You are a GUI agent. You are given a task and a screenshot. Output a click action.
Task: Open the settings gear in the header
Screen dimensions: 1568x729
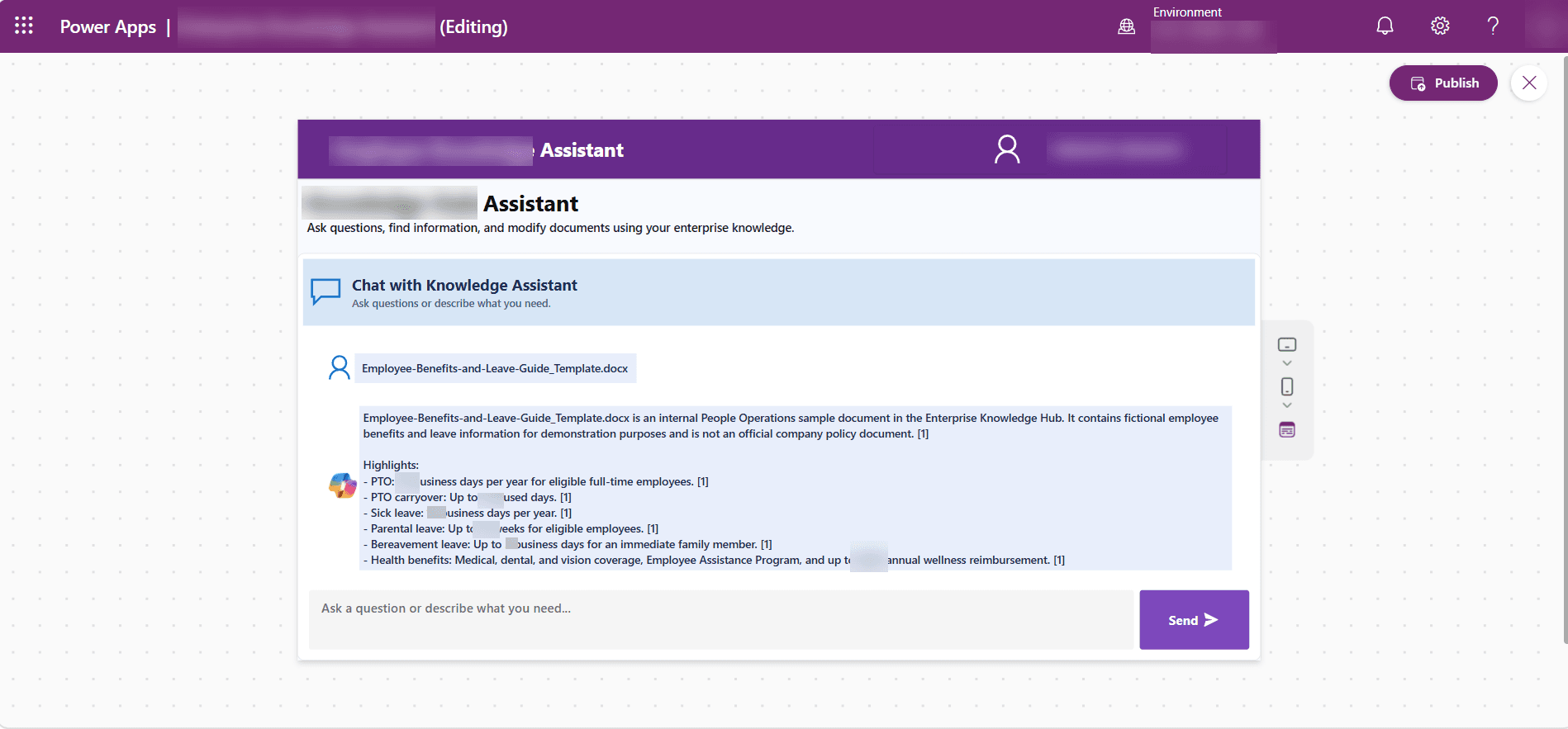coord(1440,26)
